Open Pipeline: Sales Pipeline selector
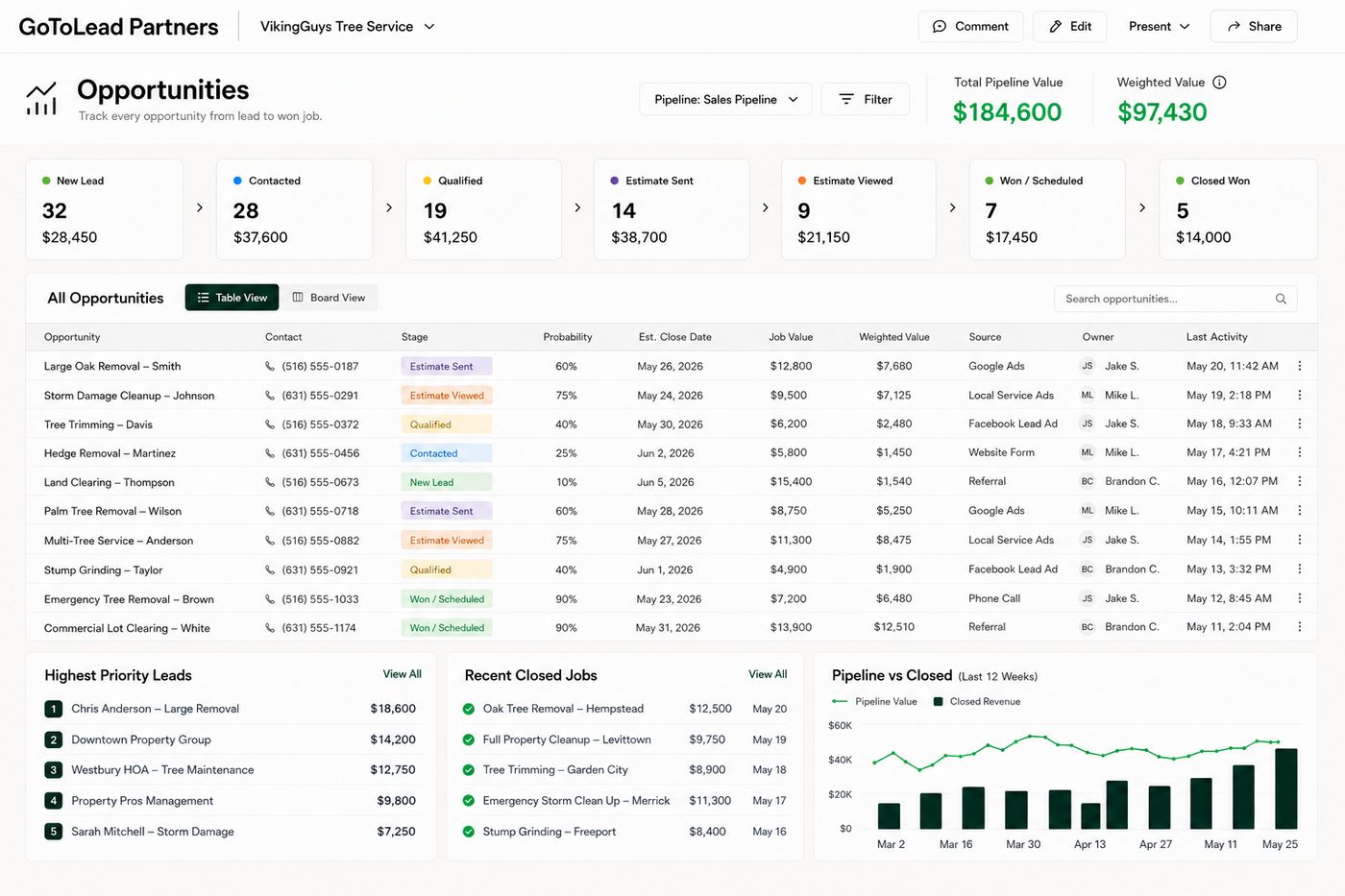 point(725,99)
